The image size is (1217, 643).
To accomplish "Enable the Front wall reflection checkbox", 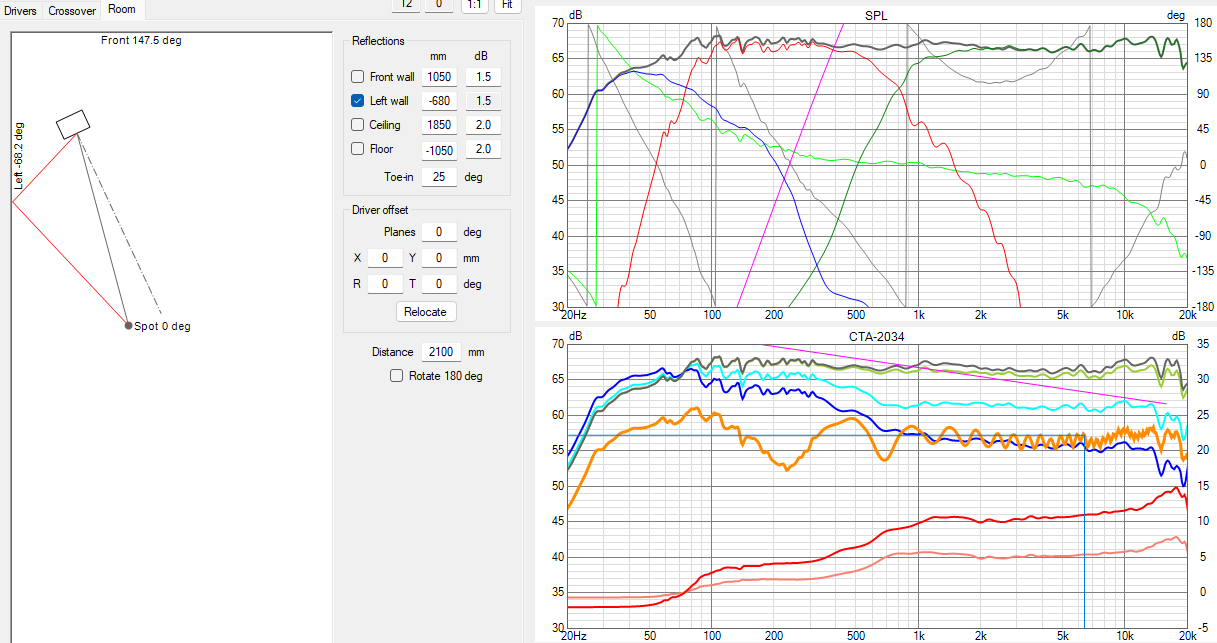I will point(358,77).
